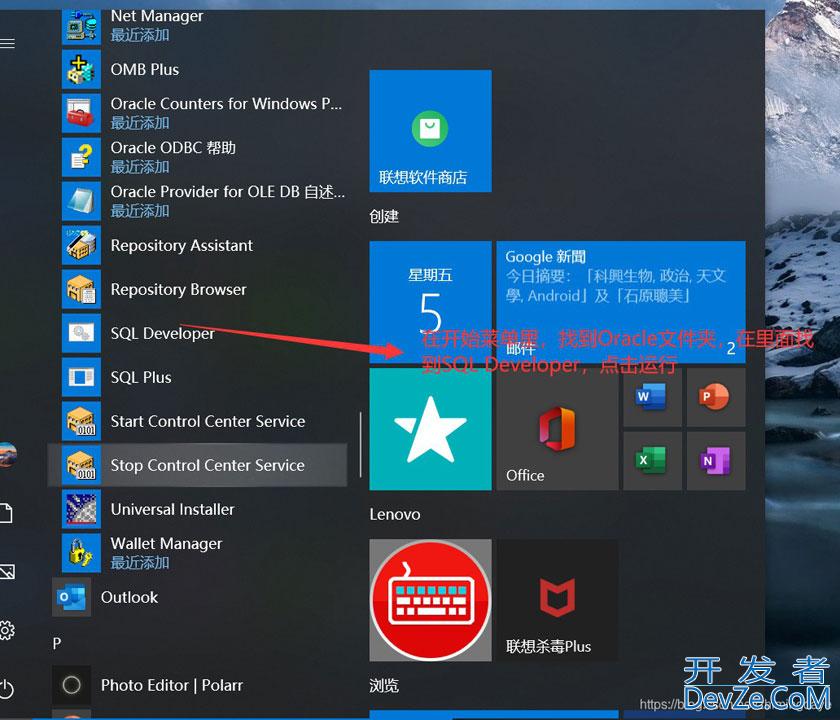Open the Excel tile
Screen dimensions: 840x720
(x=652, y=461)
